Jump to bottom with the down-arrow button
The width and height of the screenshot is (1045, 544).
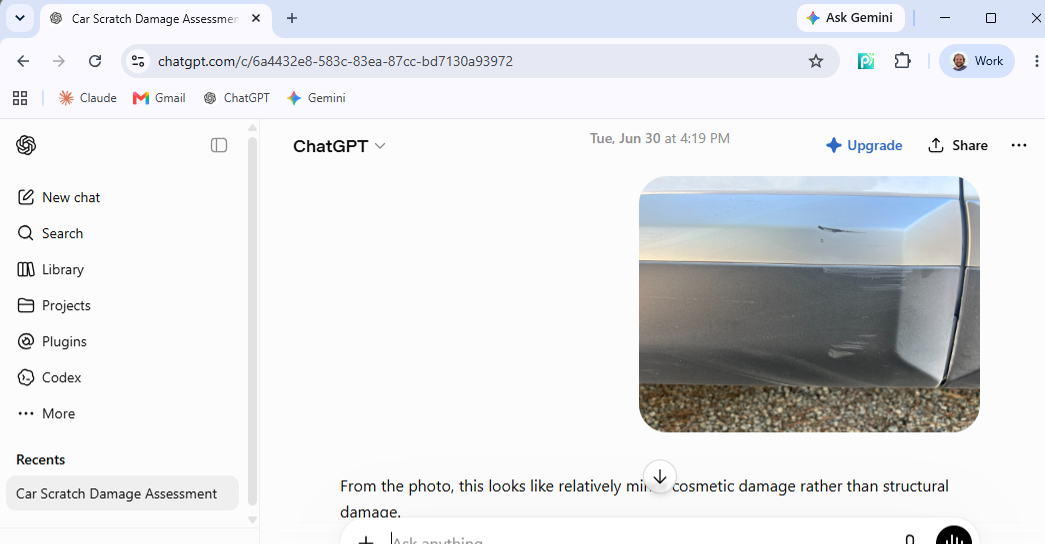[x=660, y=477]
